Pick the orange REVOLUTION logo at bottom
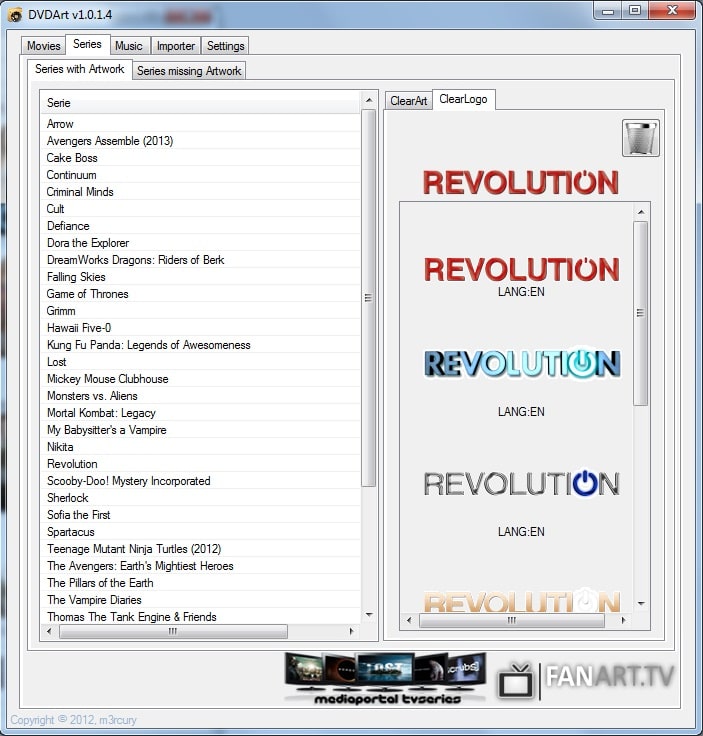 [522, 601]
